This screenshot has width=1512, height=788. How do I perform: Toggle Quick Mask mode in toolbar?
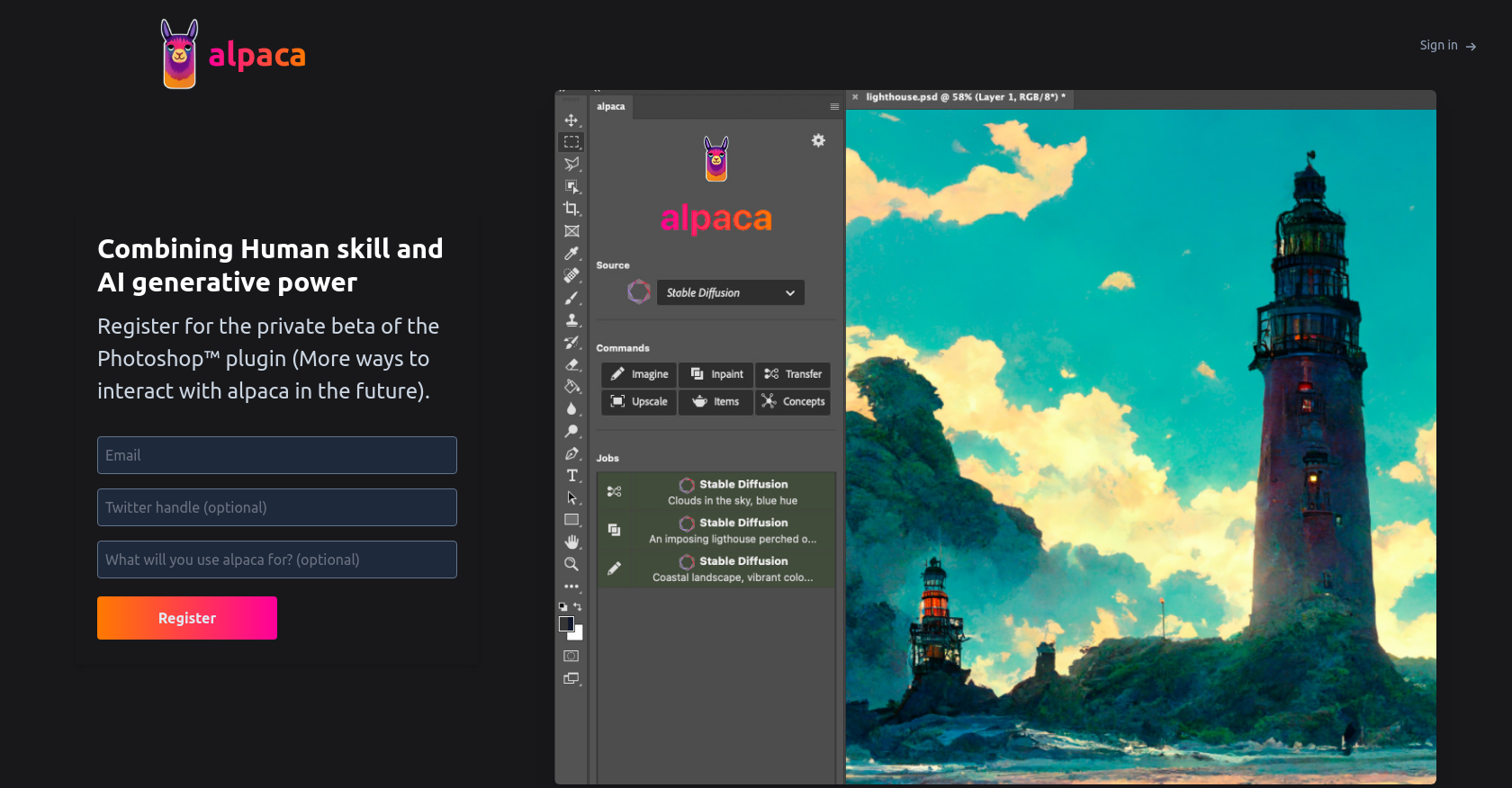571,657
